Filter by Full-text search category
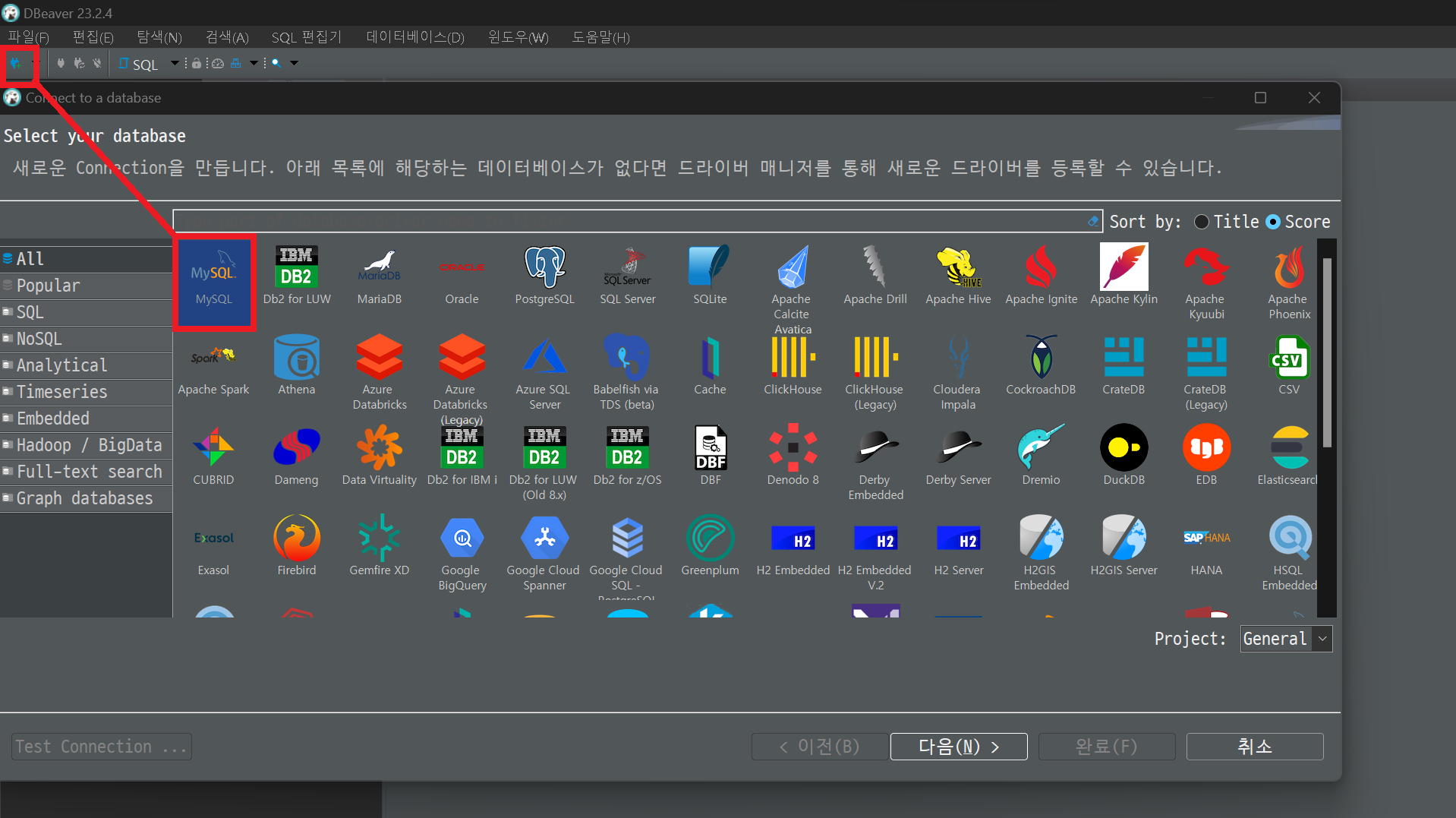 pos(87,472)
